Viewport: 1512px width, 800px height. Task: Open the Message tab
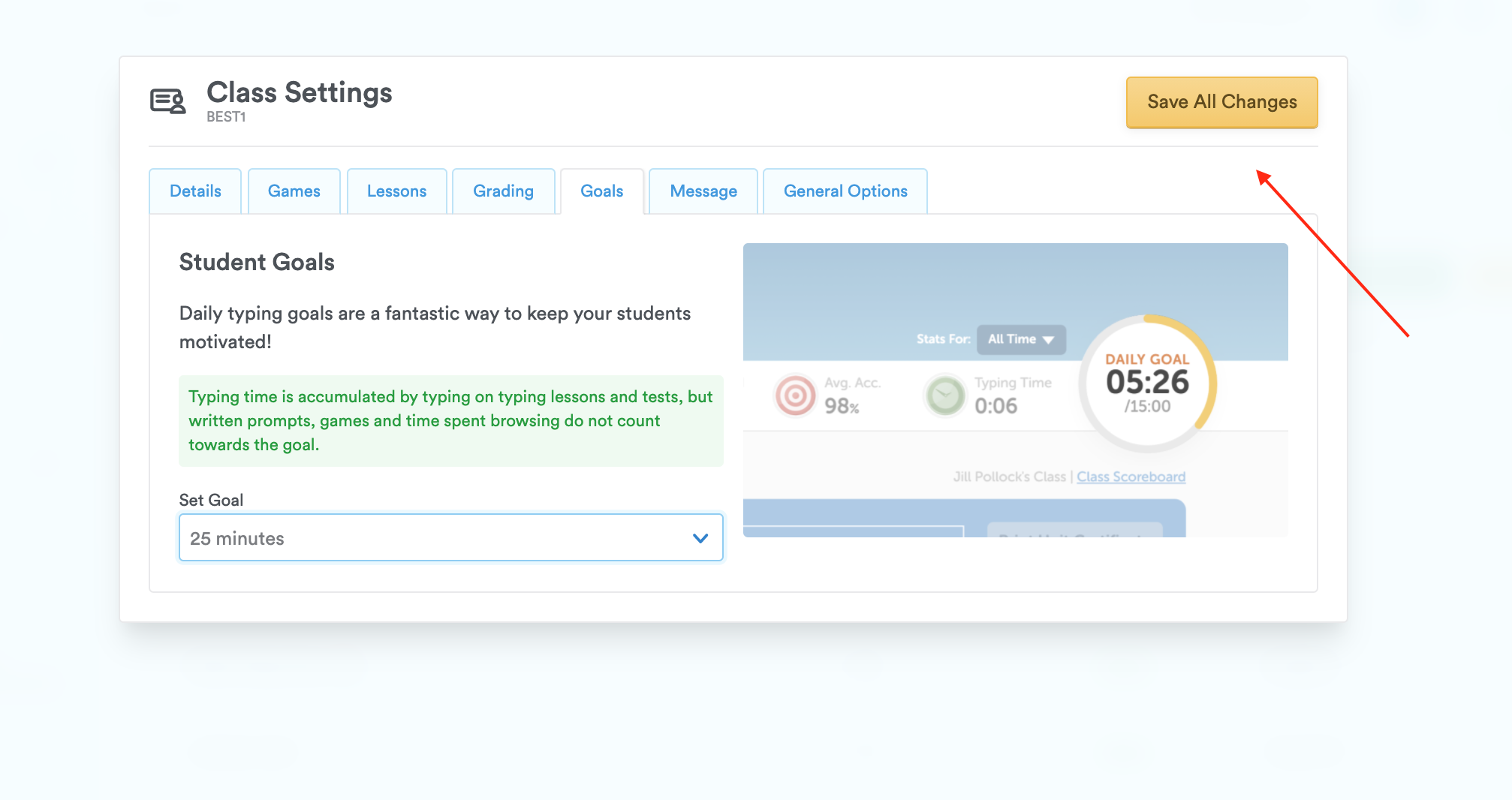703,191
